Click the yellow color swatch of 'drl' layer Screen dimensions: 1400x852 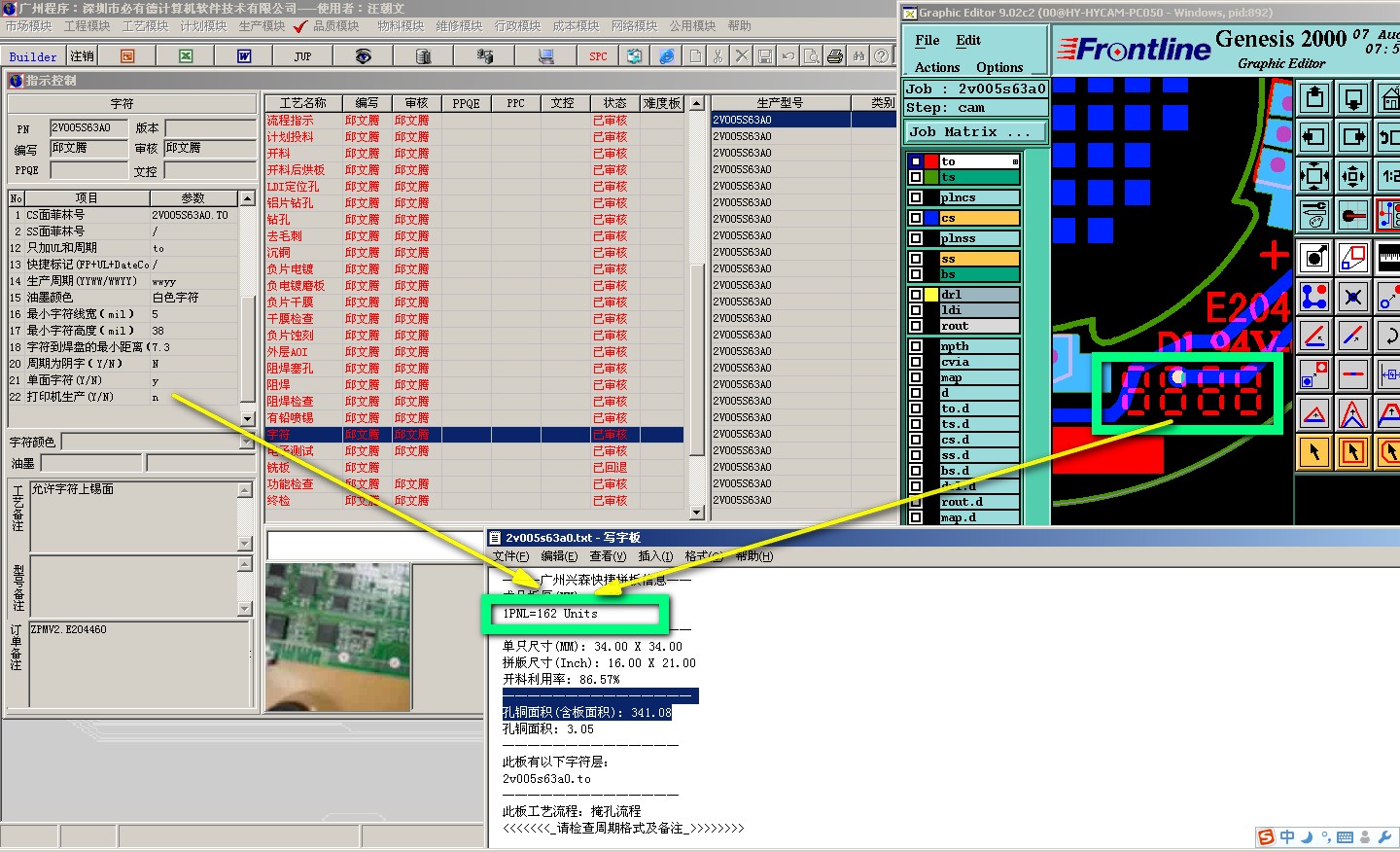tap(931, 294)
